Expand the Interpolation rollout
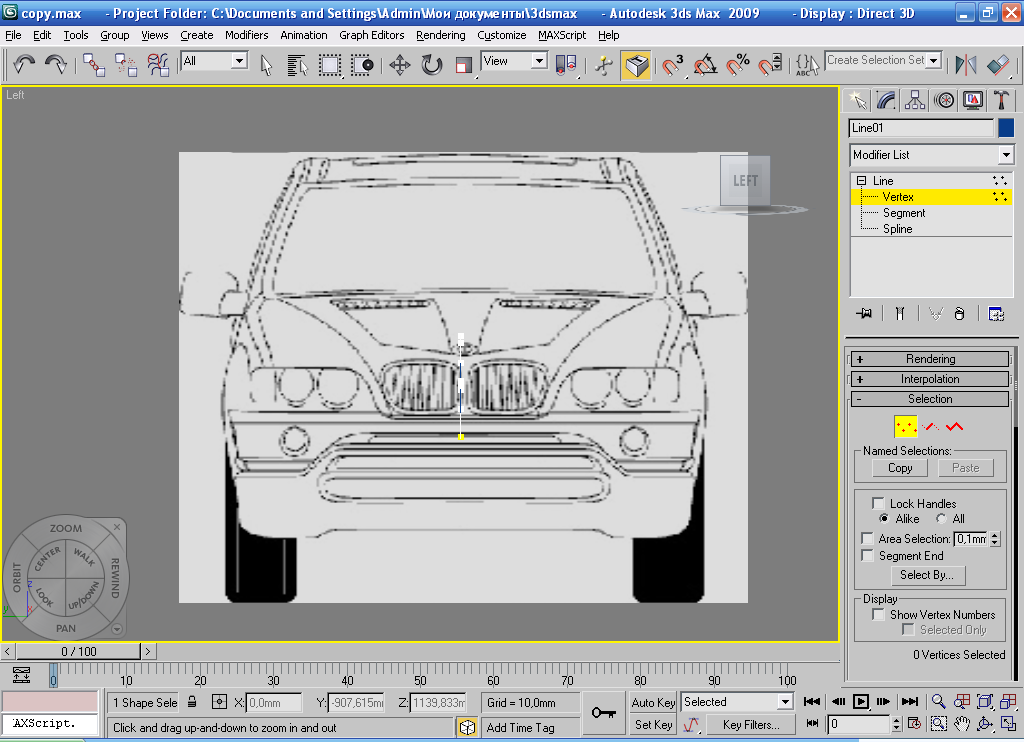This screenshot has width=1024, height=742. coord(930,379)
